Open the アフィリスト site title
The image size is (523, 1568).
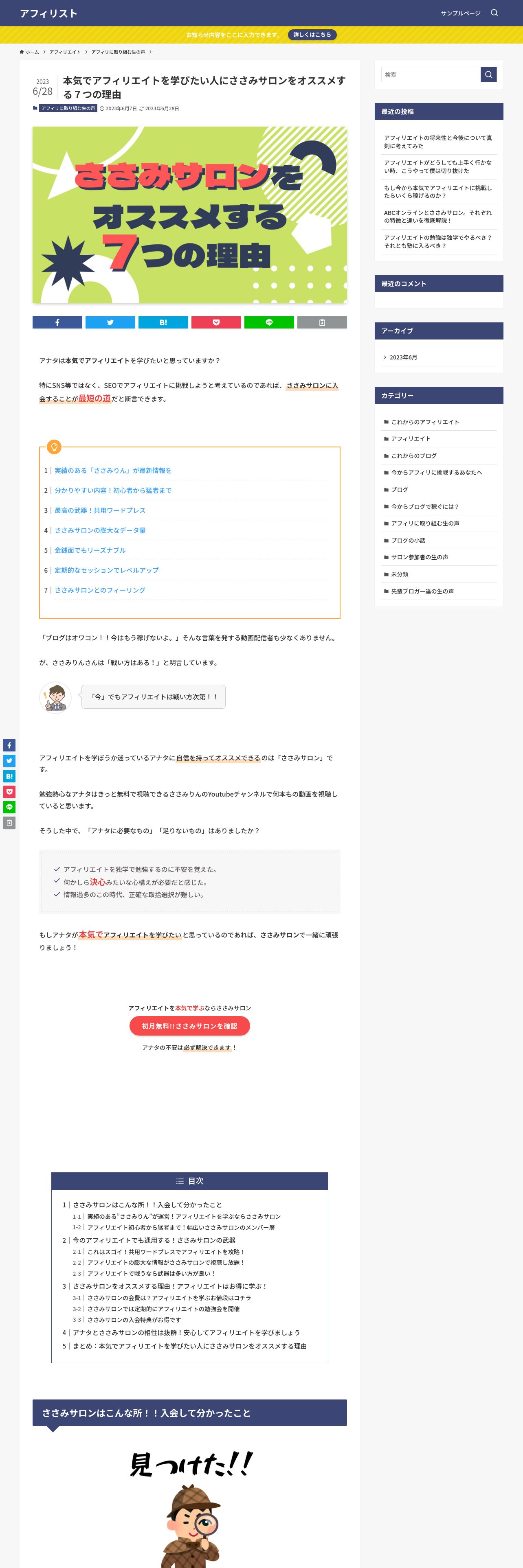(x=49, y=13)
